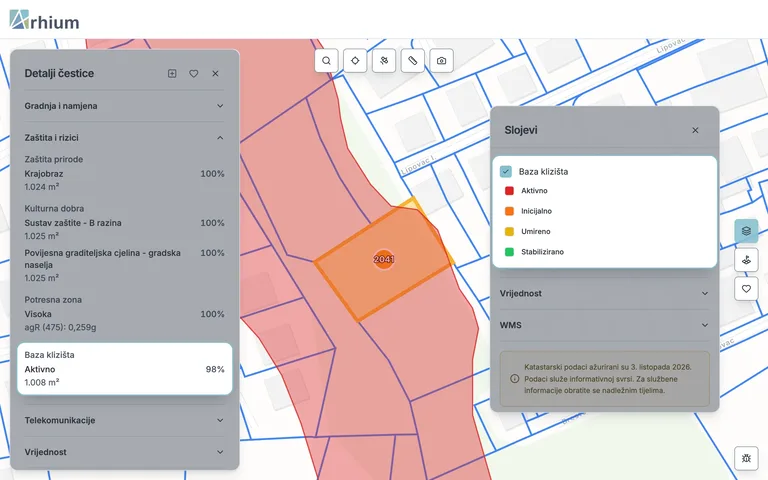768x480 pixels.
Task: Click the map flag marker button
Action: click(746, 260)
